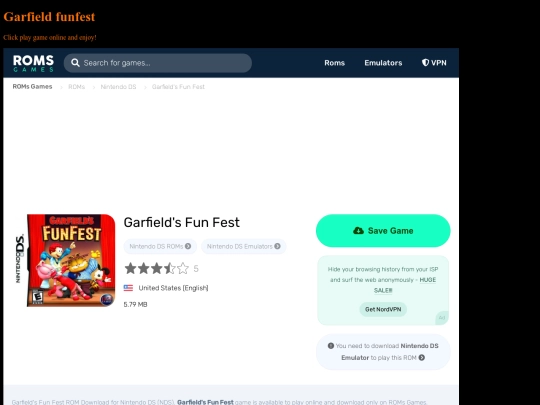
Task: Click the Nintendo DS Emulators arrow icon
Action: (278, 246)
